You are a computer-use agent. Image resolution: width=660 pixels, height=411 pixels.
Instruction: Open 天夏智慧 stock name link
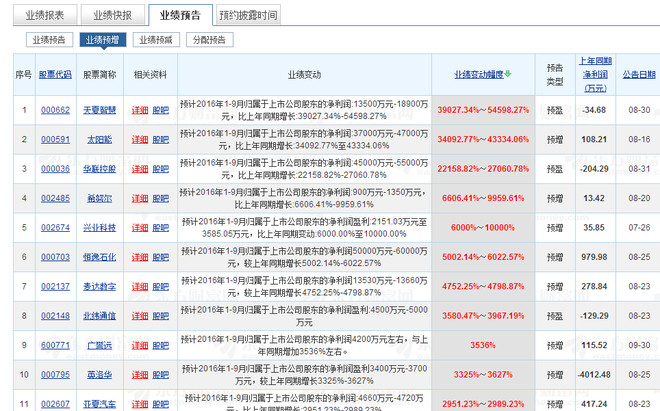tap(99, 110)
